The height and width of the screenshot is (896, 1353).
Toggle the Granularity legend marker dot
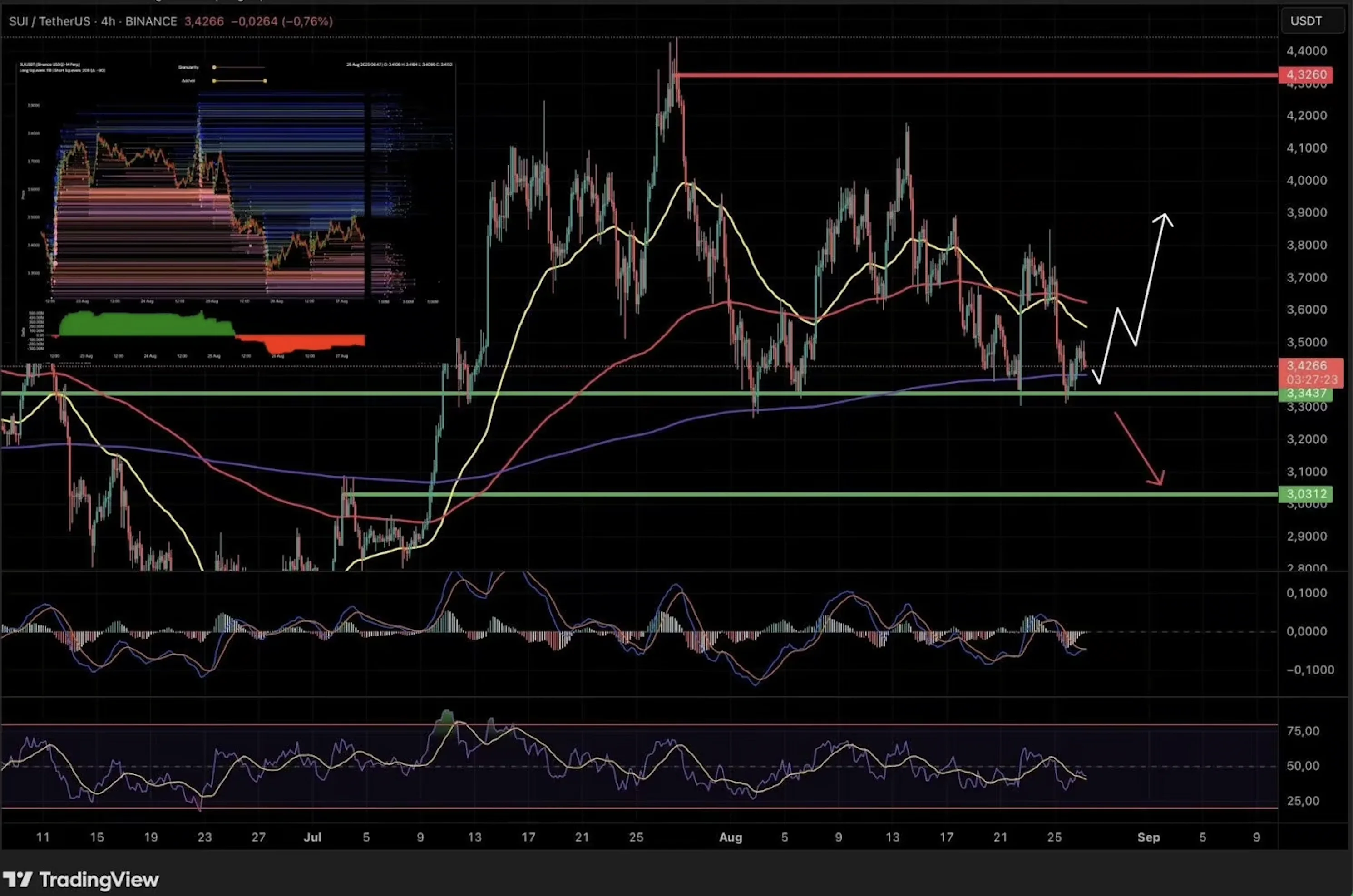point(215,68)
